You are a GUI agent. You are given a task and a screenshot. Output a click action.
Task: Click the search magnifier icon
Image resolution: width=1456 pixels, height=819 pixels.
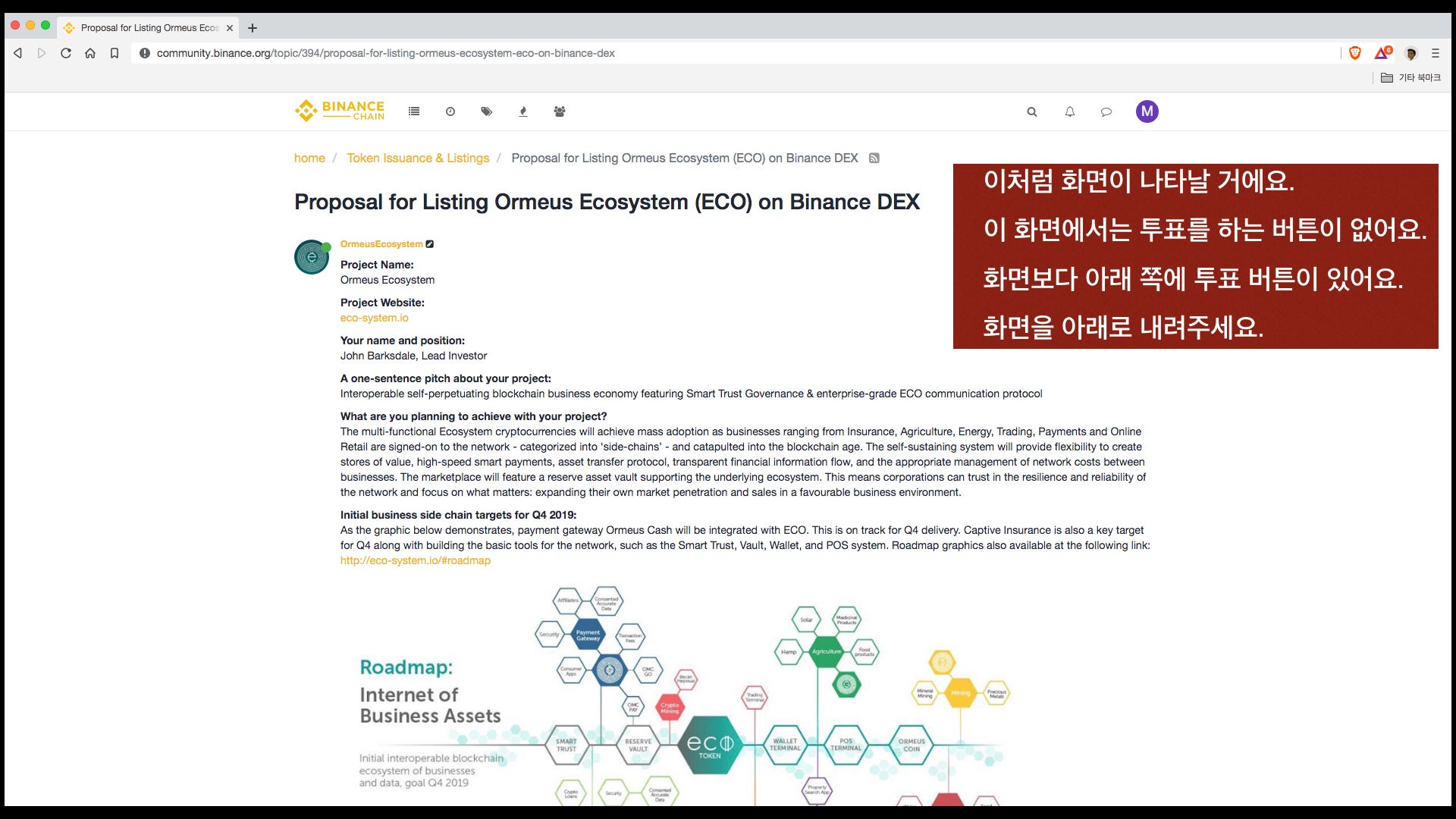[x=1032, y=111]
